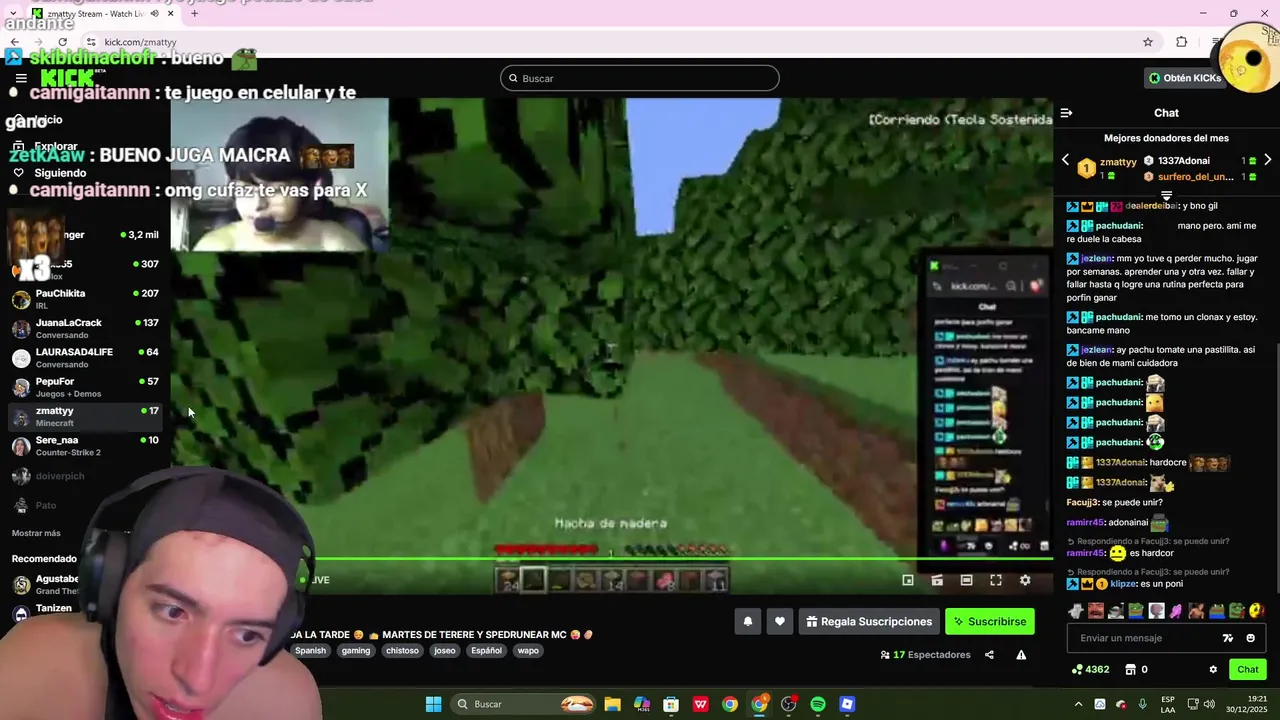Open the chat settings gear
Screen dimensions: 1280x720
pos(1213,670)
